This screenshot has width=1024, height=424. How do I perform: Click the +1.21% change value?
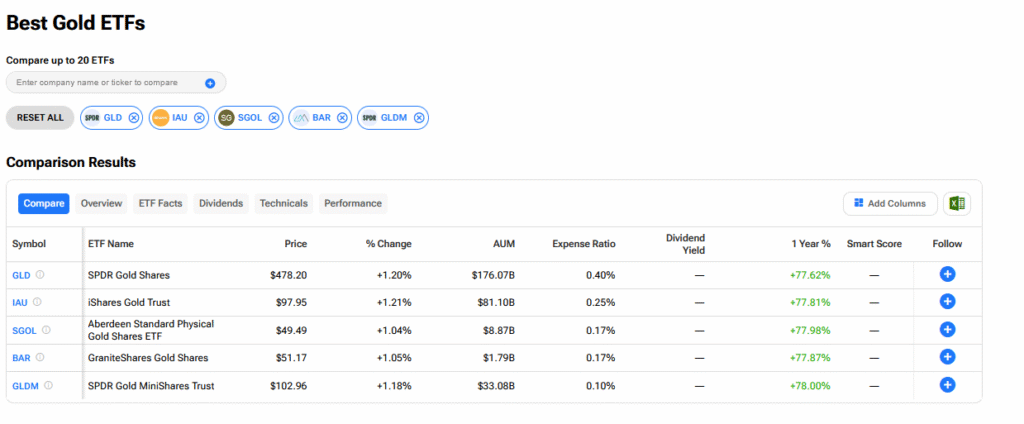394,302
